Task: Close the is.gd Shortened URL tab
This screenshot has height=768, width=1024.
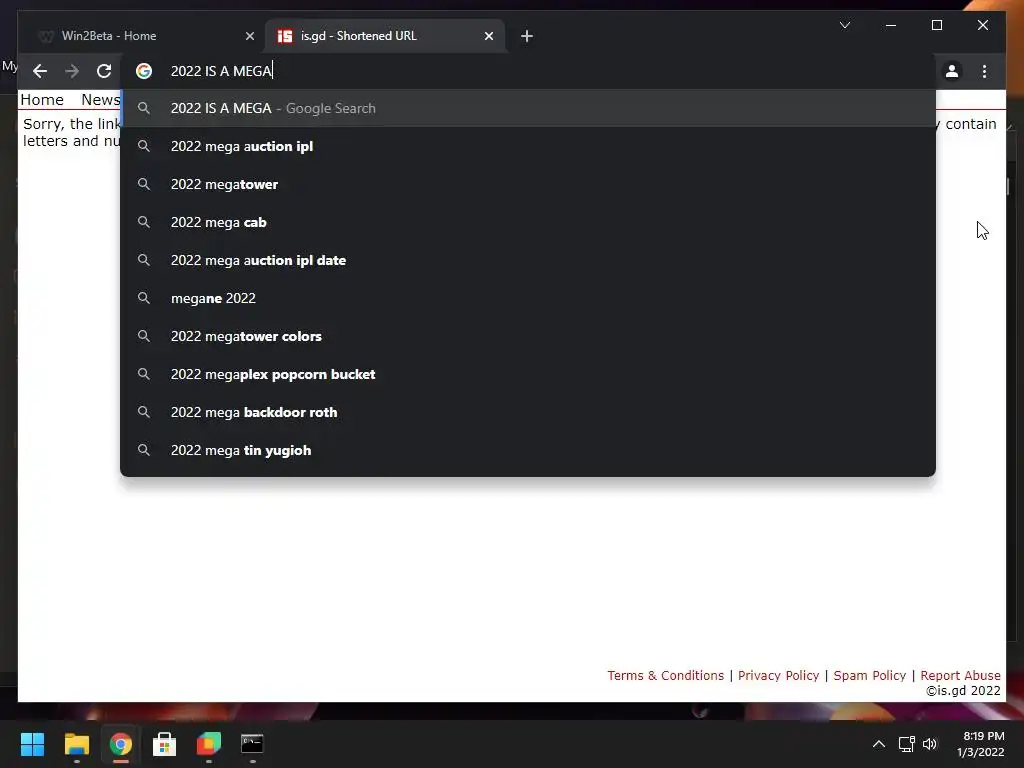Action: [x=488, y=37]
